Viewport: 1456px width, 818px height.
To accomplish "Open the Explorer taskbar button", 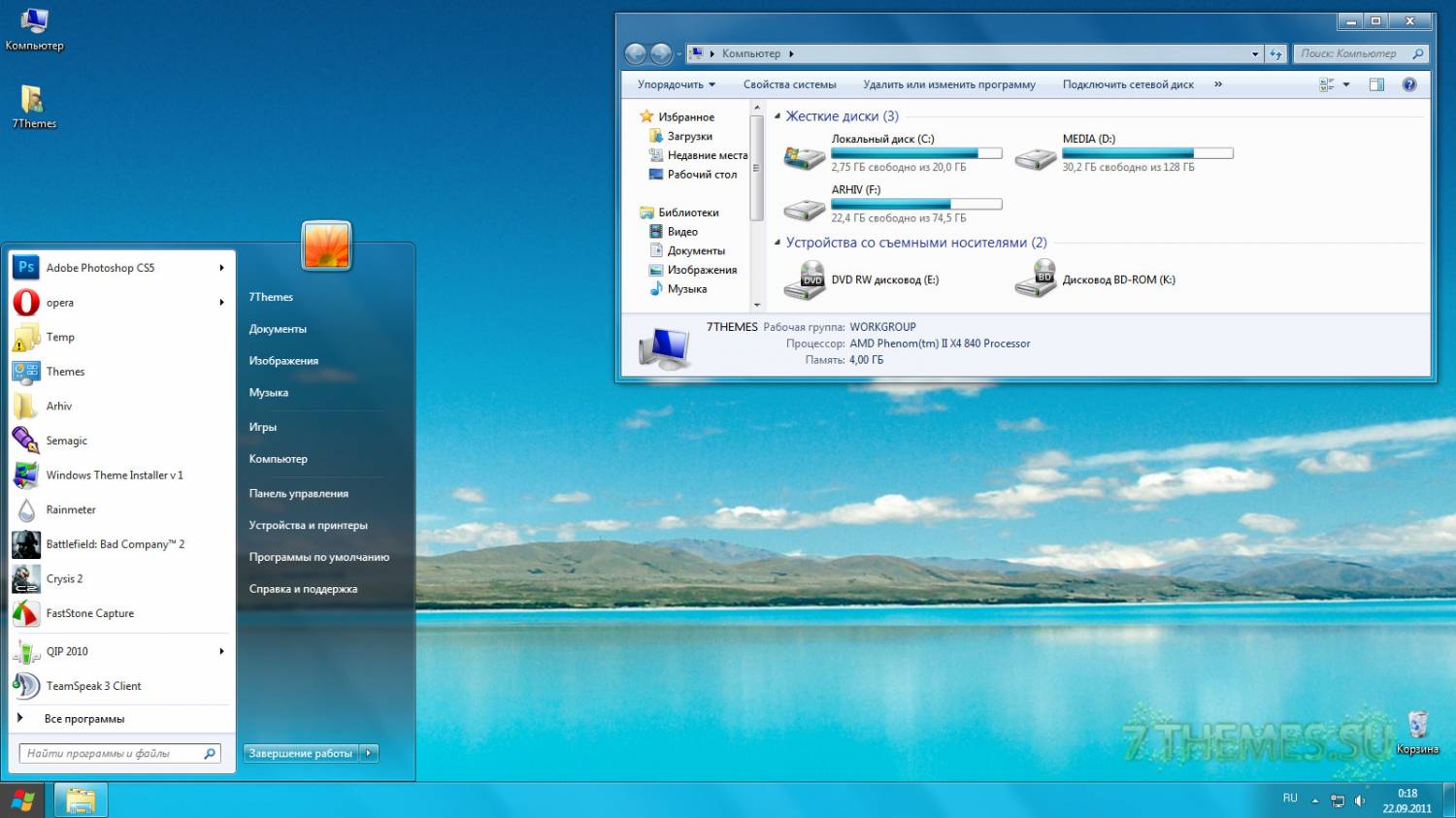I will click(x=81, y=801).
